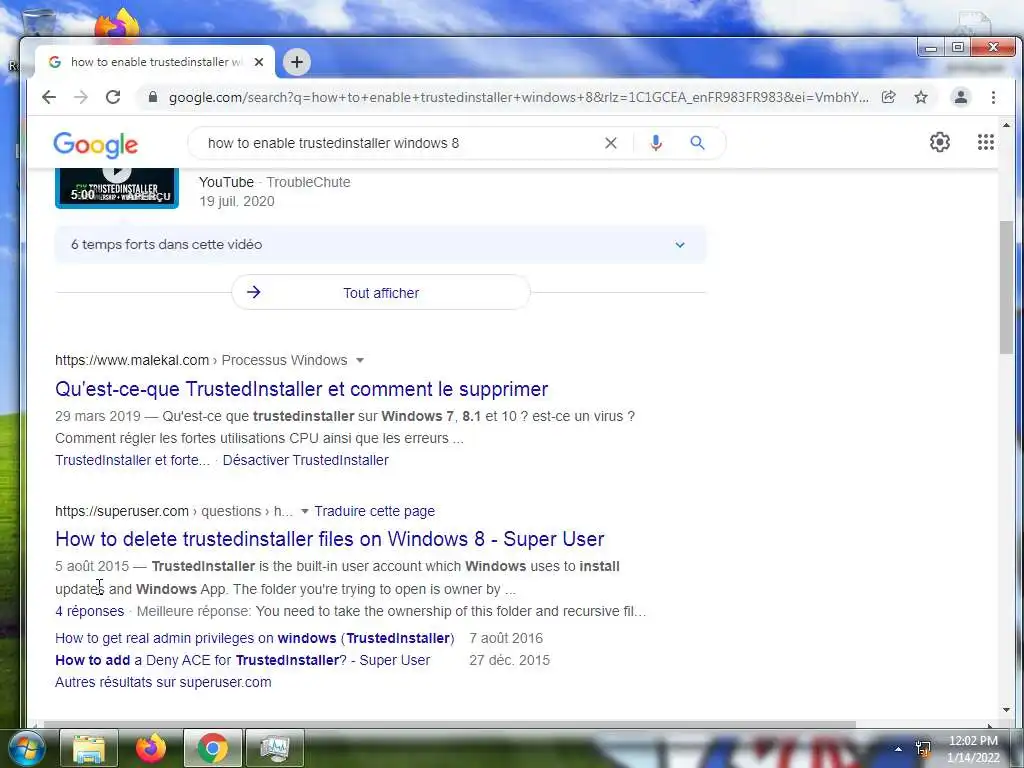The image size is (1024, 768).
Task: Share this page from the address bar
Action: 888,97
